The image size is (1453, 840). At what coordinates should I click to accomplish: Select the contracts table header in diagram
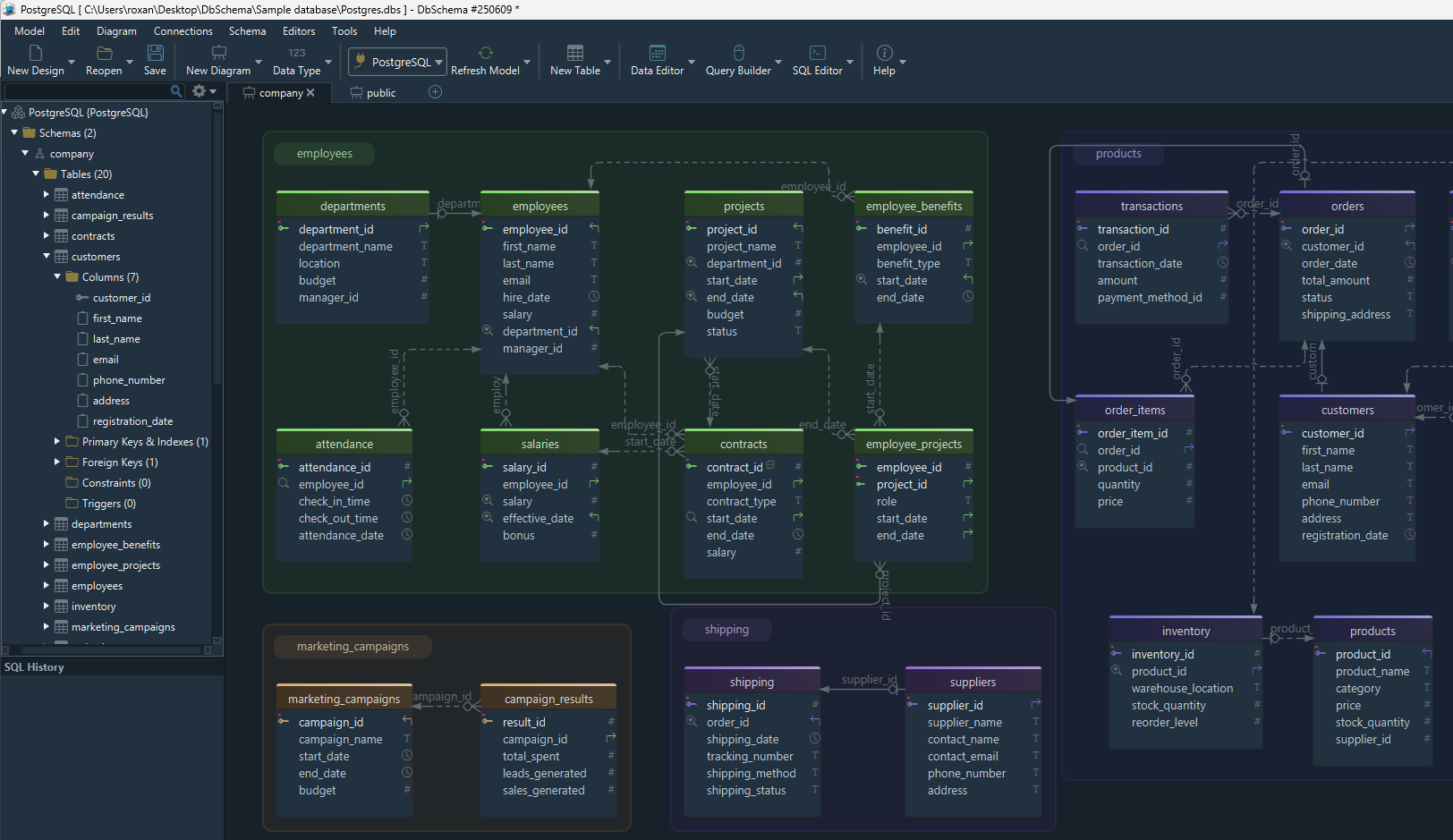pos(743,444)
